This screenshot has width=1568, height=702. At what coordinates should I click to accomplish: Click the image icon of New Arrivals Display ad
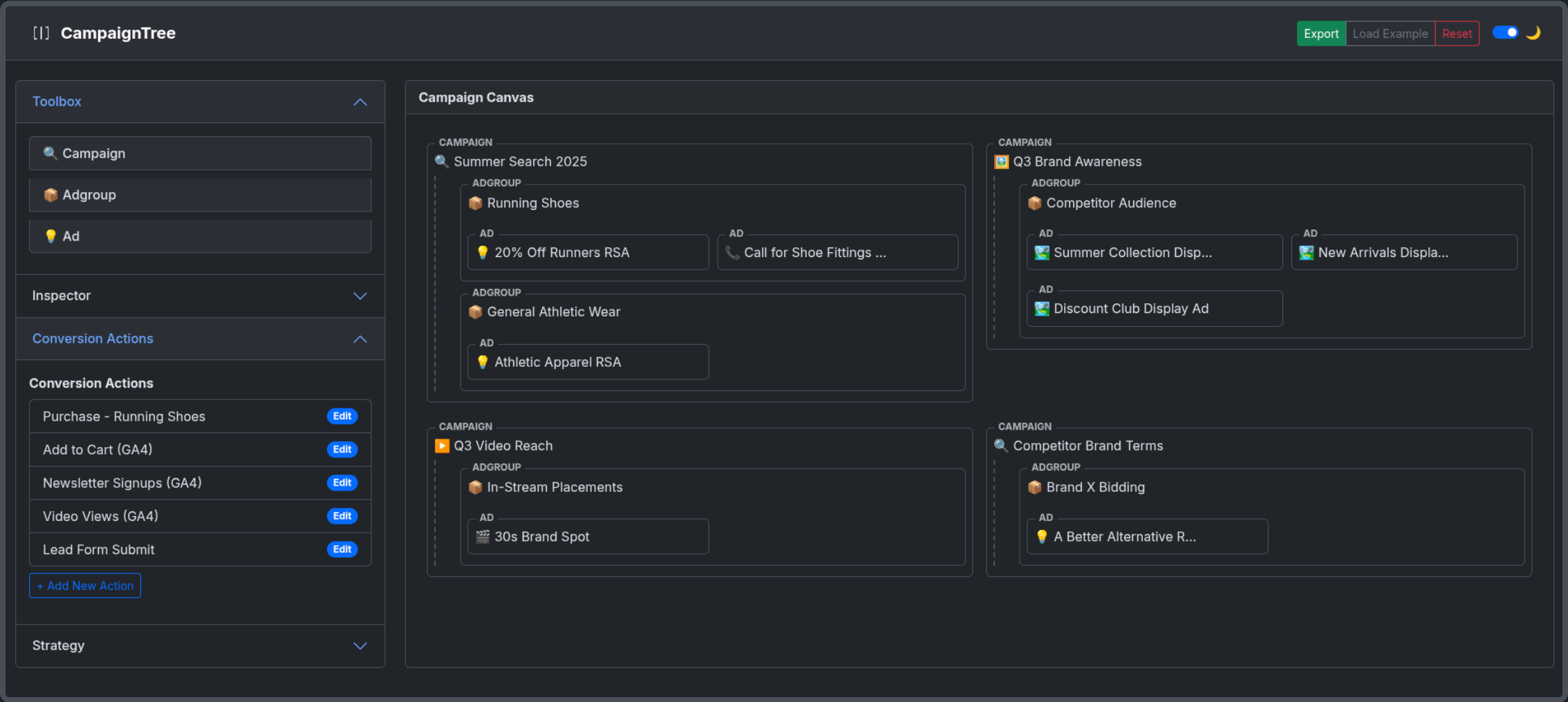[x=1306, y=253]
